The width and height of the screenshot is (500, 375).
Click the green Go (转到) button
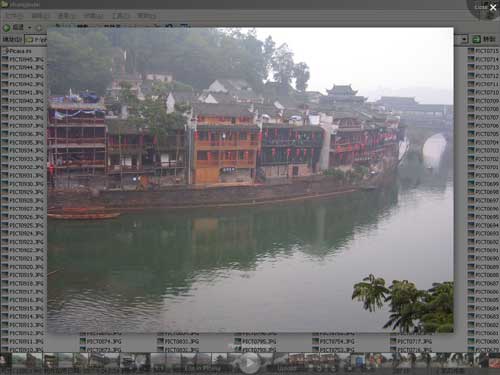[484, 39]
